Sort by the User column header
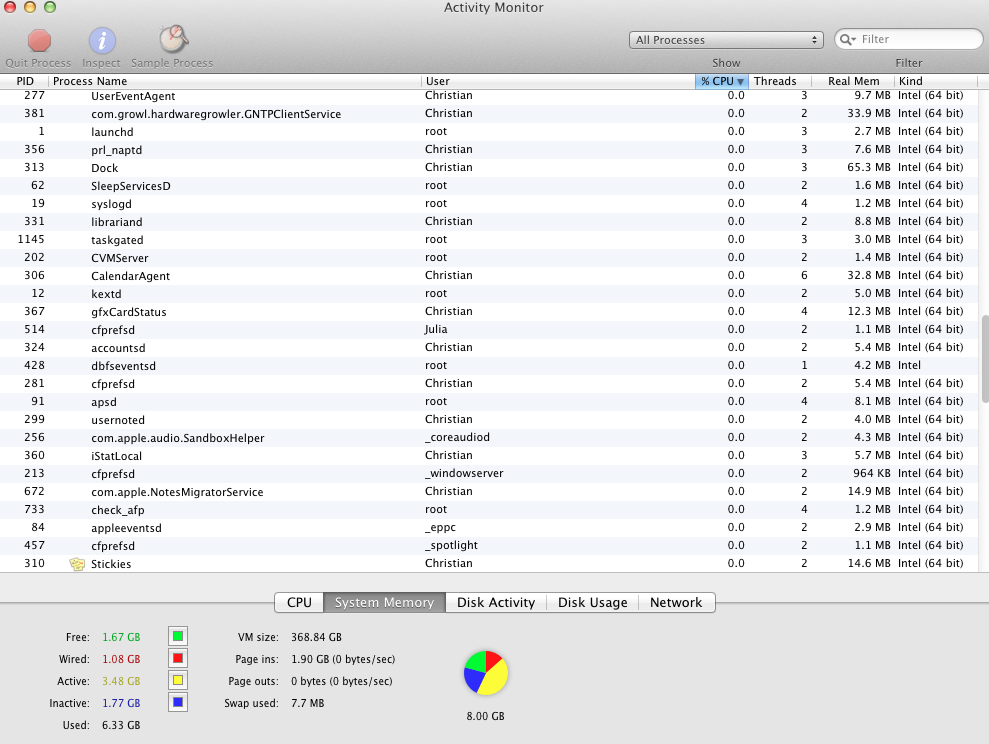The width and height of the screenshot is (989, 744). pyautogui.click(x=558, y=81)
